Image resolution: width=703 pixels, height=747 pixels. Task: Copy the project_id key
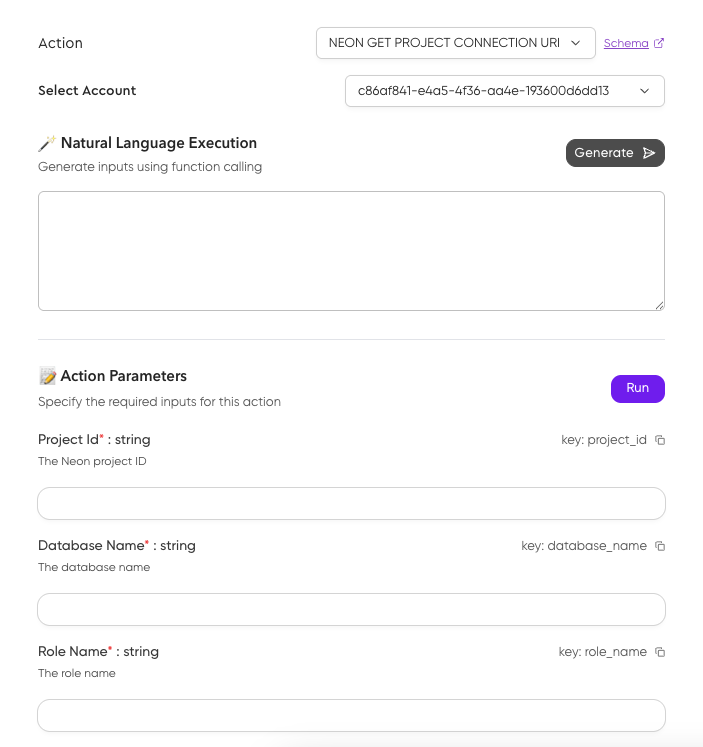[x=659, y=440]
